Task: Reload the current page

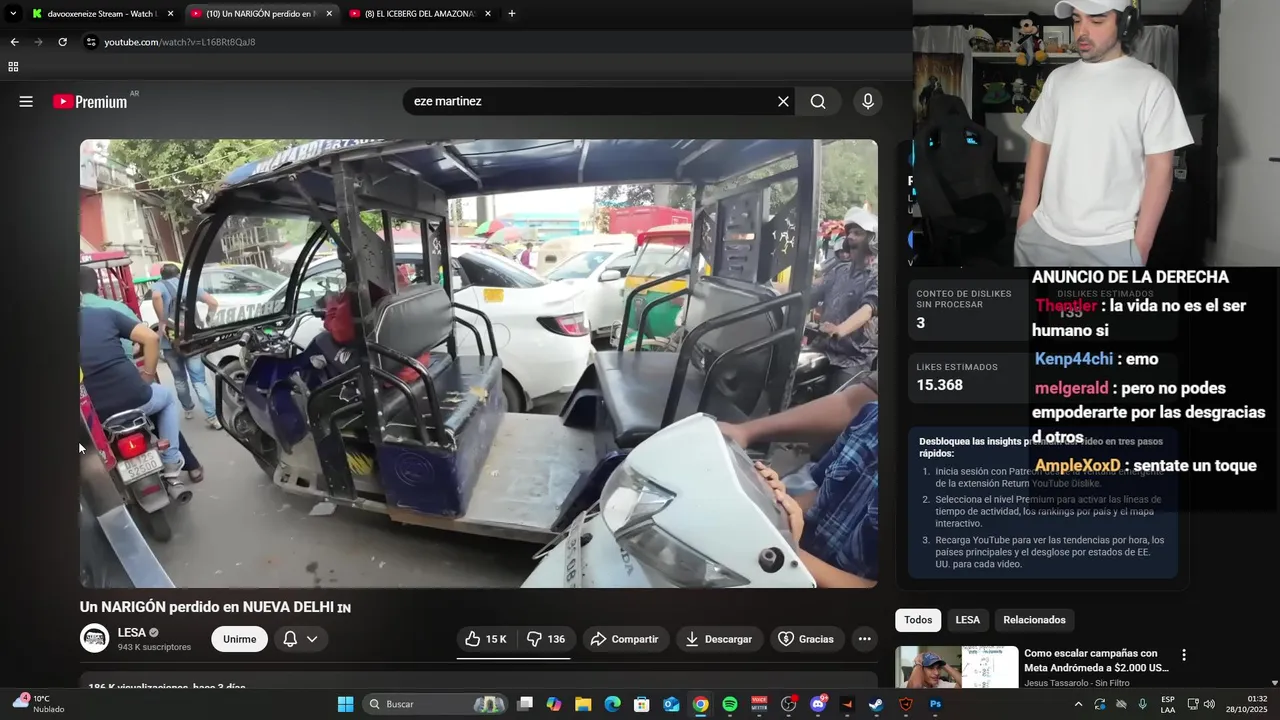Action: 62,42
